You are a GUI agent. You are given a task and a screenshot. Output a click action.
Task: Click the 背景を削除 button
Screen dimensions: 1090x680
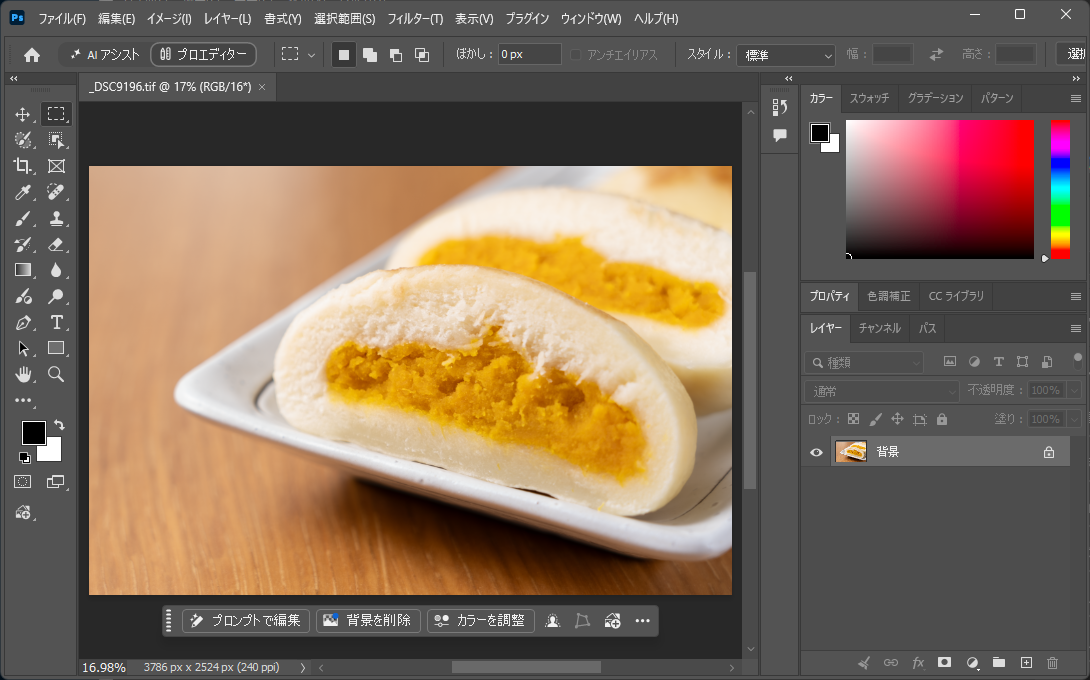click(x=368, y=620)
